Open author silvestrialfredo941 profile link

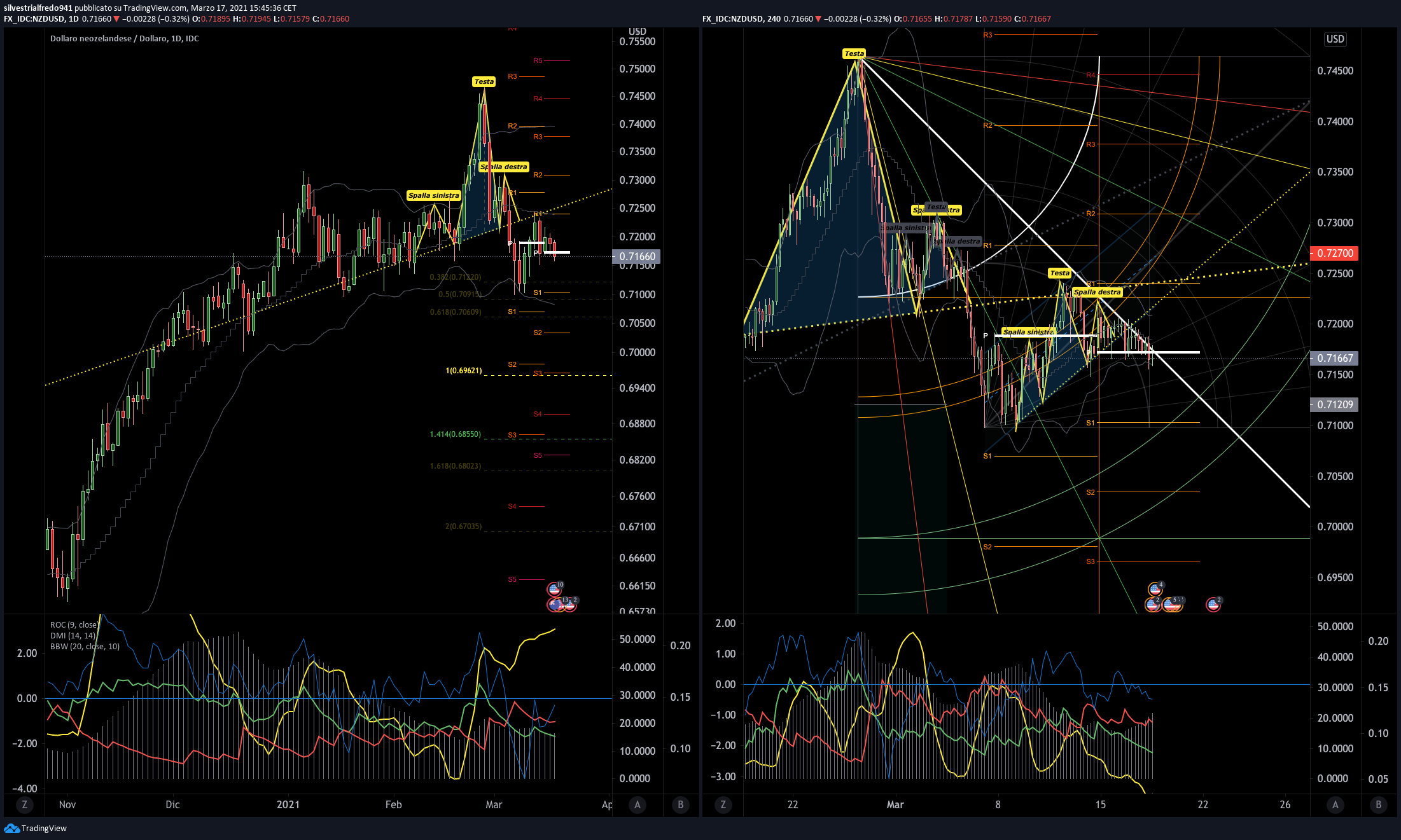[x=38, y=8]
